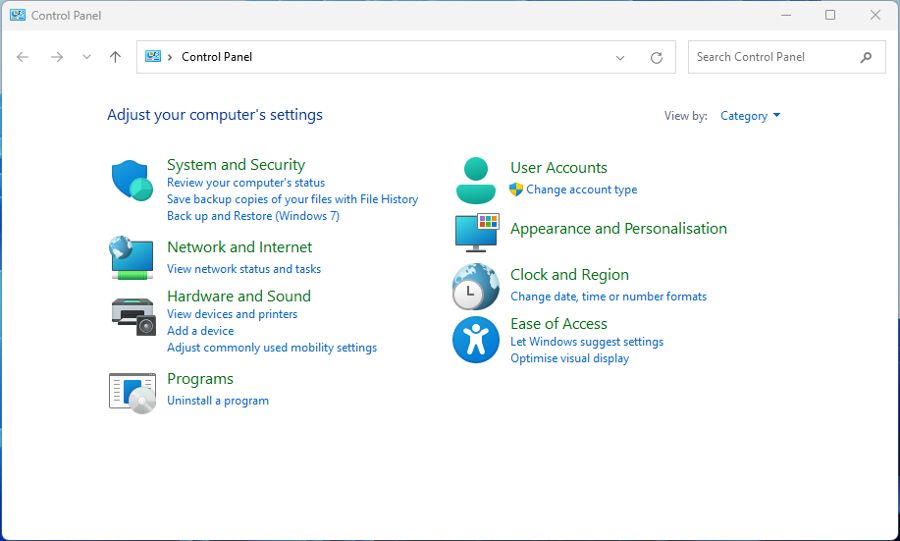
Task: Click the Hardware and Sound printer icon
Action: click(x=132, y=315)
